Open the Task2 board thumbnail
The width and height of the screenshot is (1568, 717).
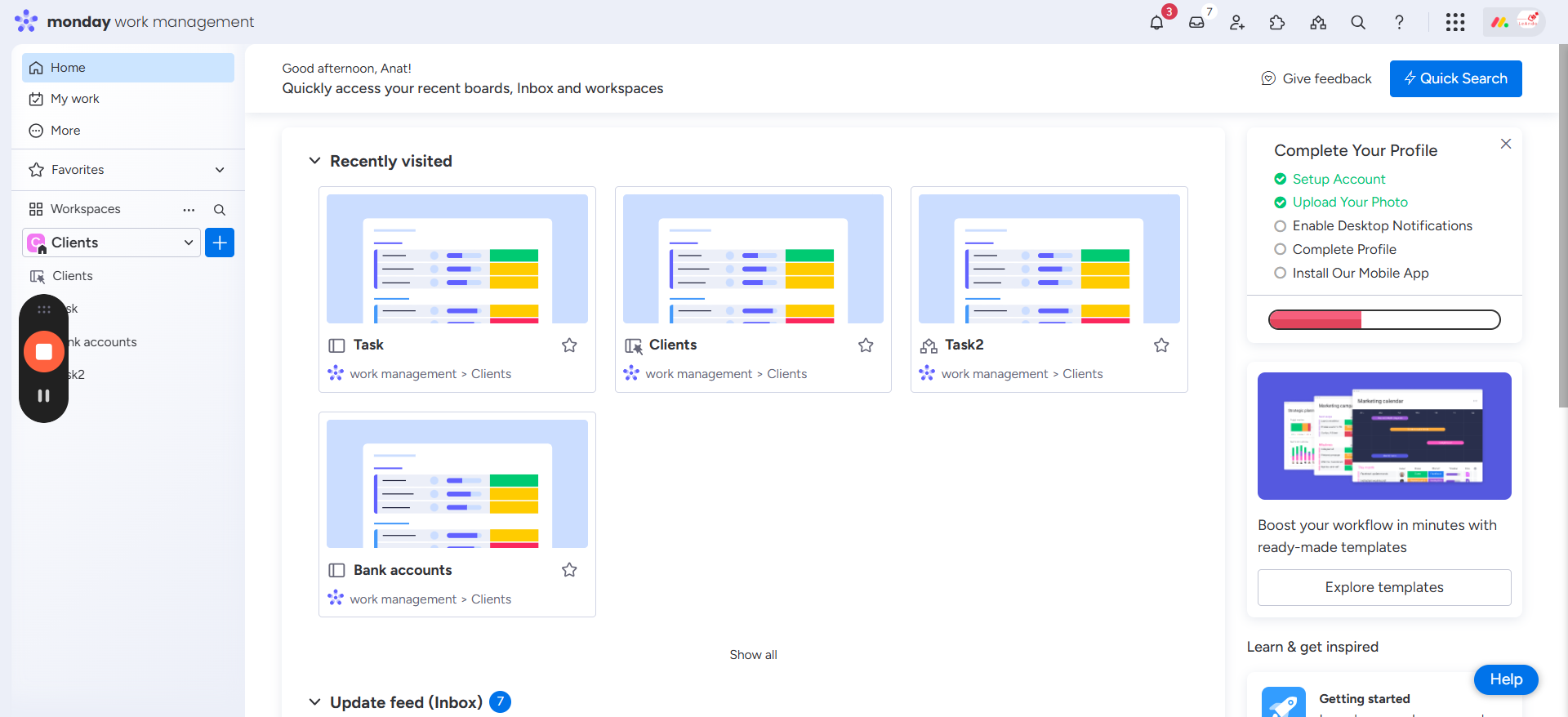(x=1049, y=259)
